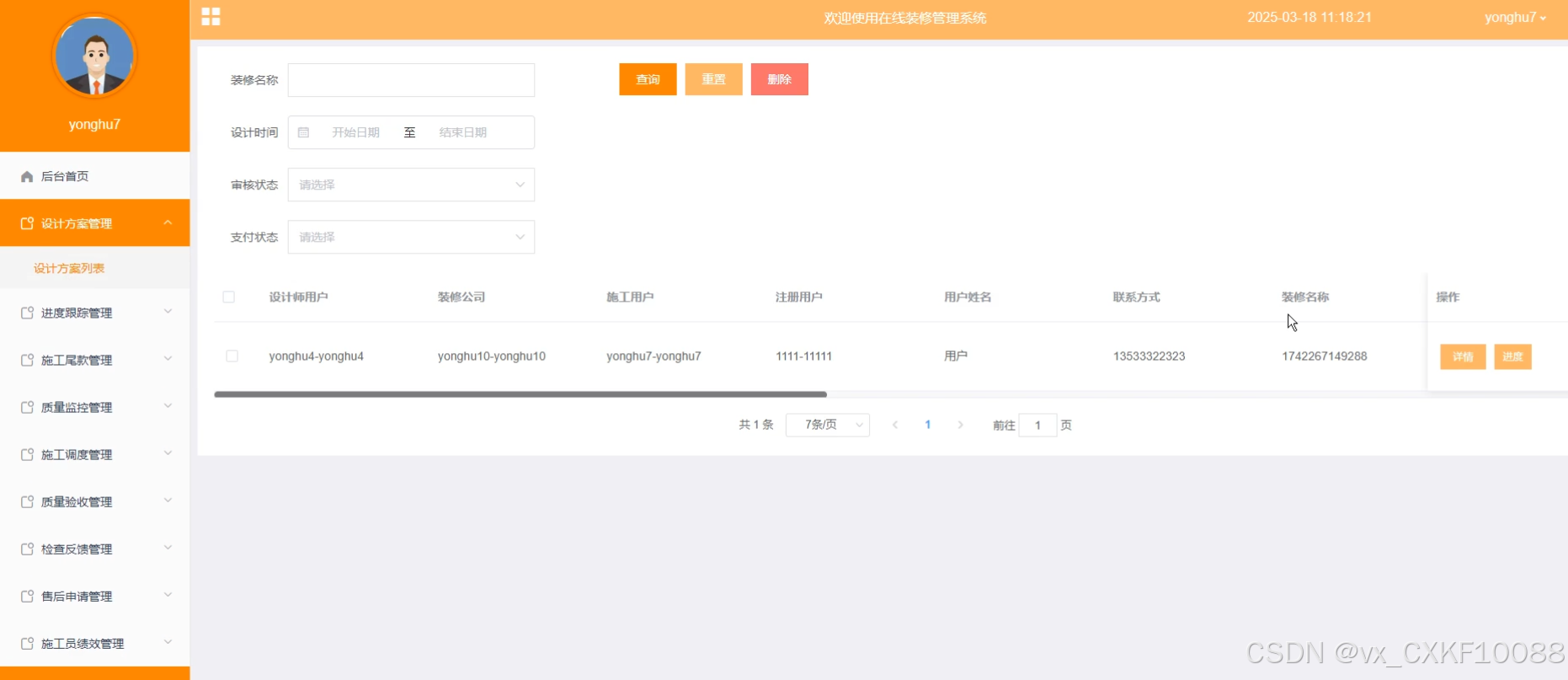Click the cell yonghu10-yonghu10
This screenshot has width=1568, height=680.
pyautogui.click(x=492, y=356)
